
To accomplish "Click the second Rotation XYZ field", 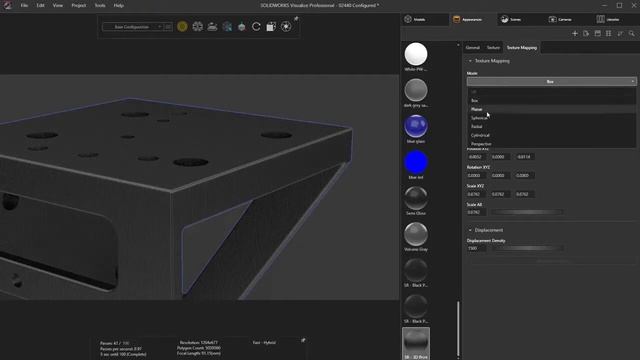I will (500, 176).
